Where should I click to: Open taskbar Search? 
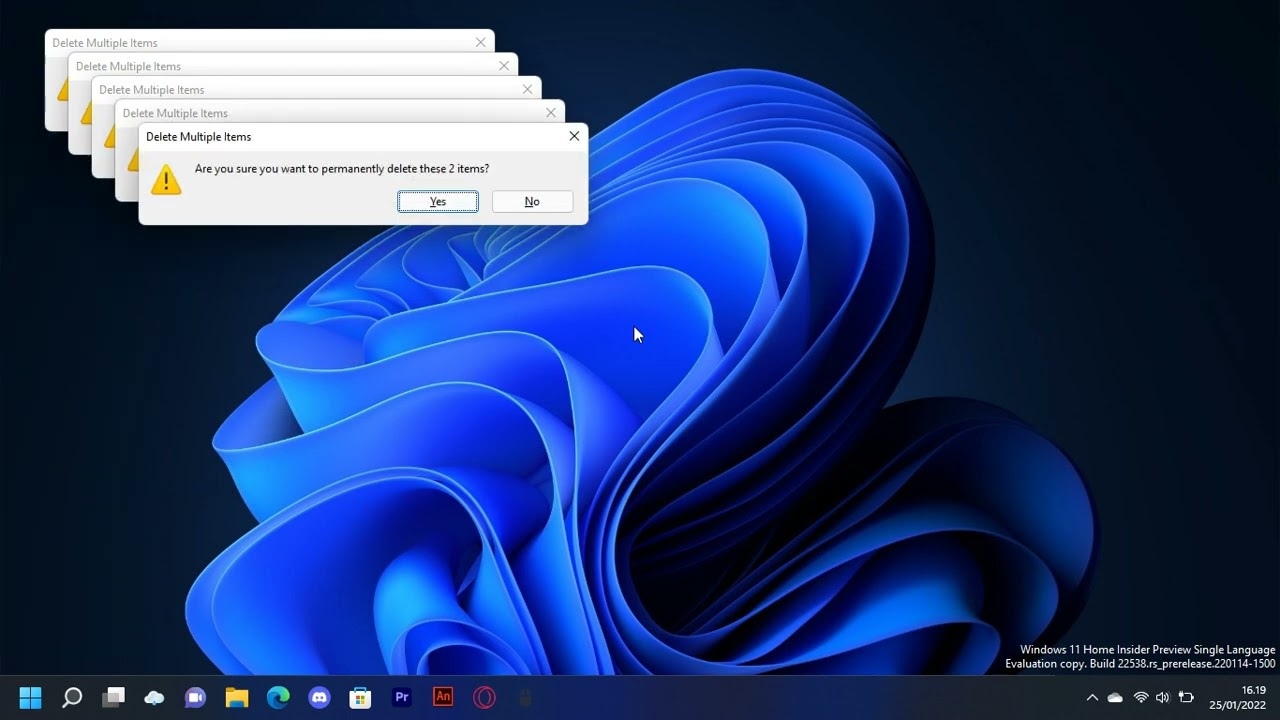(72, 697)
